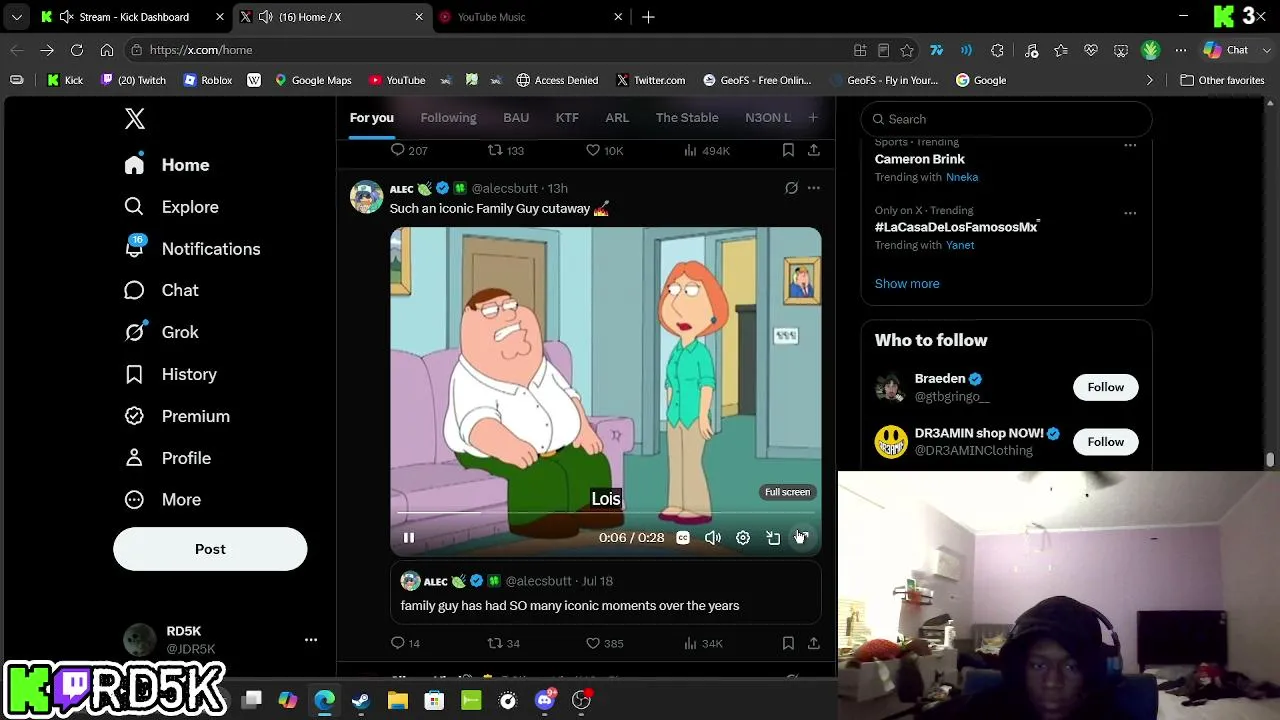1280x720 pixels.
Task: Open Explore in the X sidebar
Action: 171,207
